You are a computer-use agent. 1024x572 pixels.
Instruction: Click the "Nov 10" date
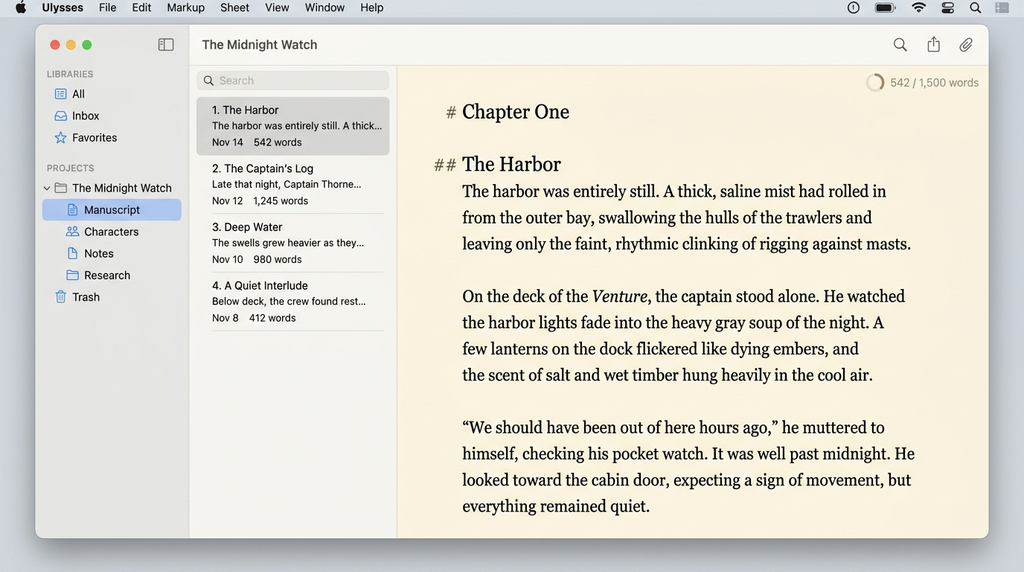tap(227, 259)
